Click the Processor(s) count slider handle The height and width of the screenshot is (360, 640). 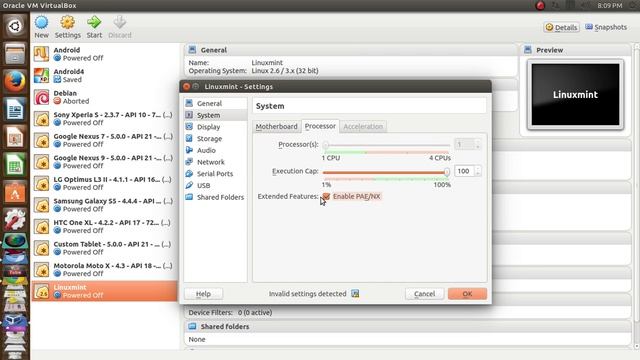point(325,145)
